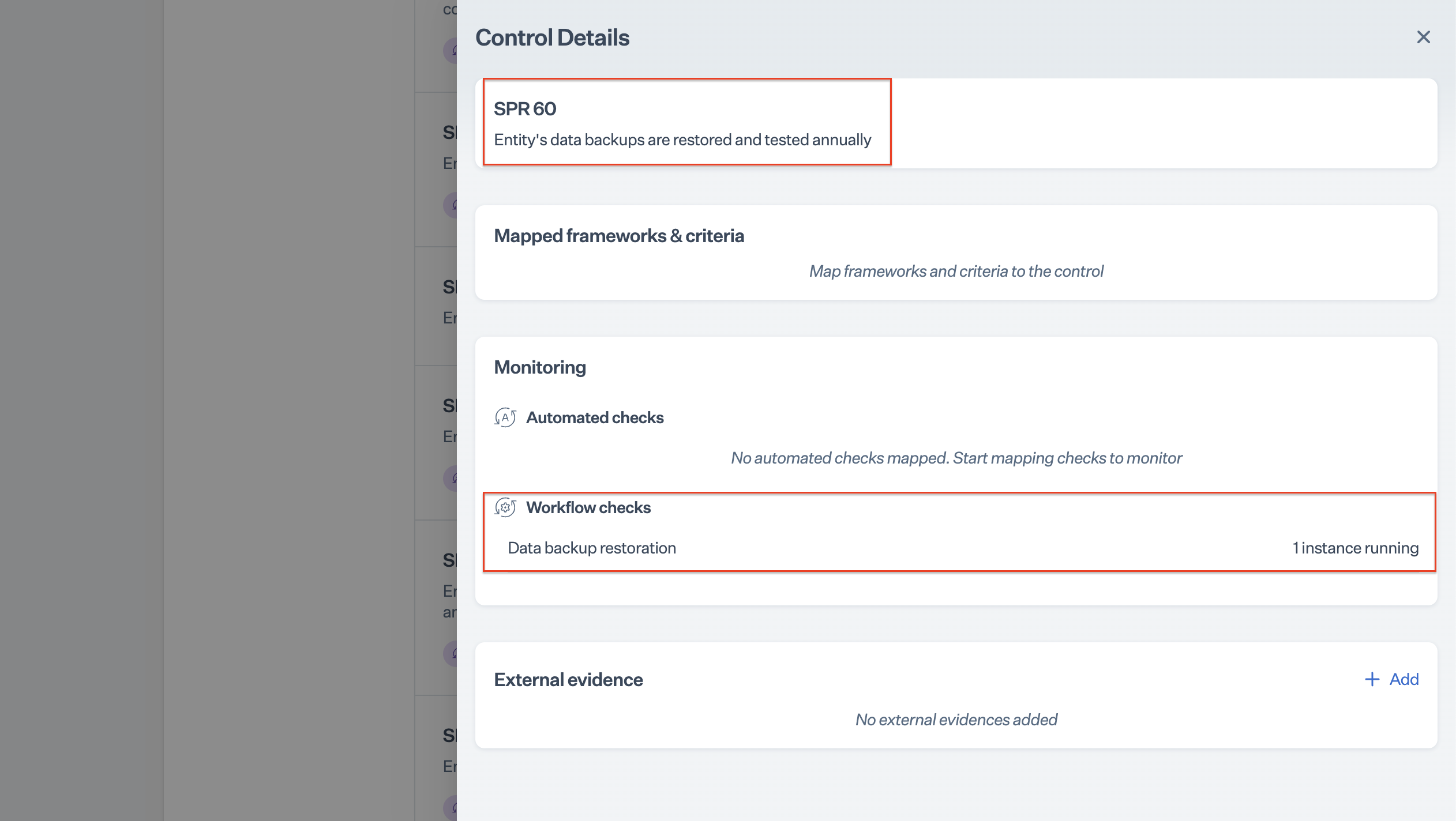Viewport: 1456px width, 821px height.
Task: Click the dimmed overlay outside the panel
Action: pos(231,404)
